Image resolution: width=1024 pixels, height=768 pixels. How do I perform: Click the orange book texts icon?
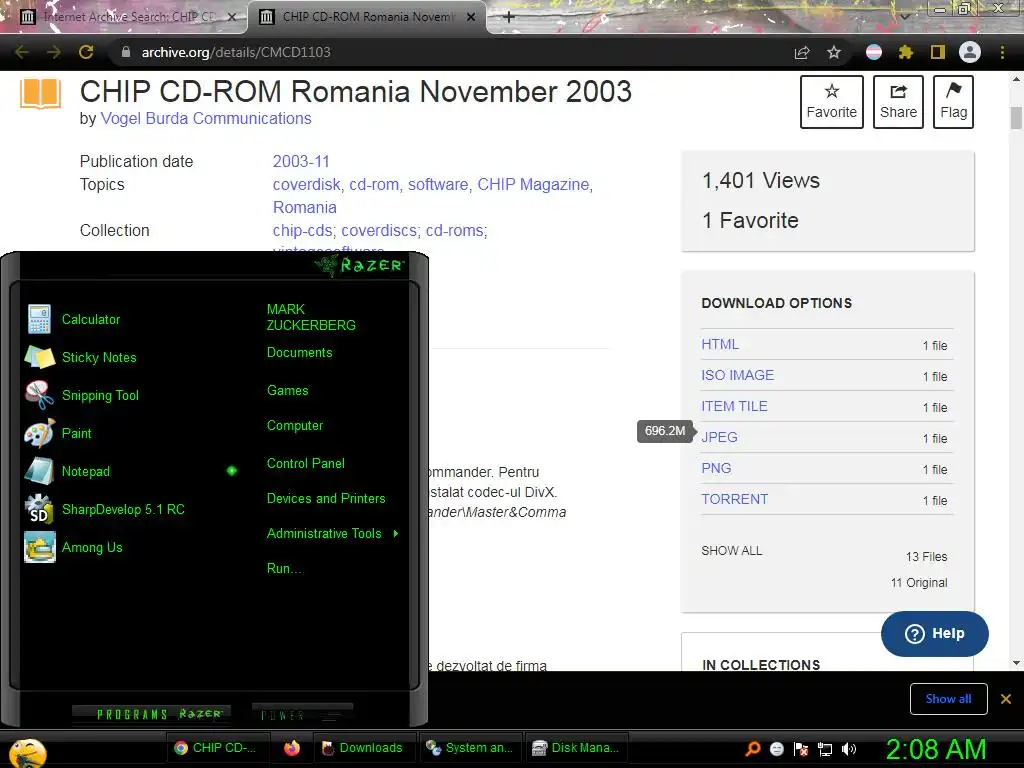click(x=40, y=94)
